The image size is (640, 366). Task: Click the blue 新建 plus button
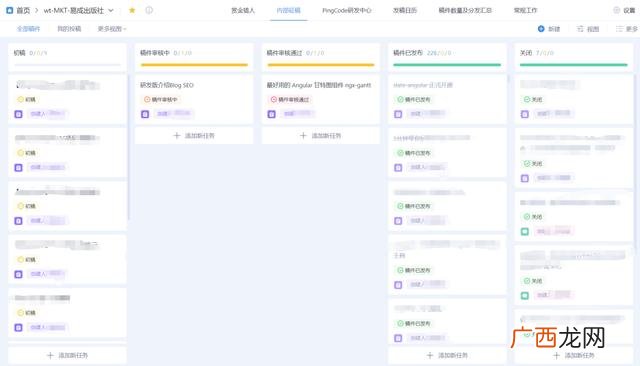point(549,29)
